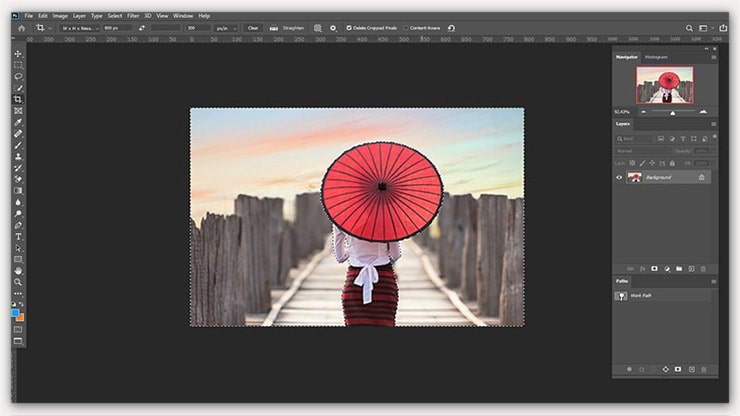The height and width of the screenshot is (416, 740).
Task: Select the Type tool
Action: pos(18,237)
